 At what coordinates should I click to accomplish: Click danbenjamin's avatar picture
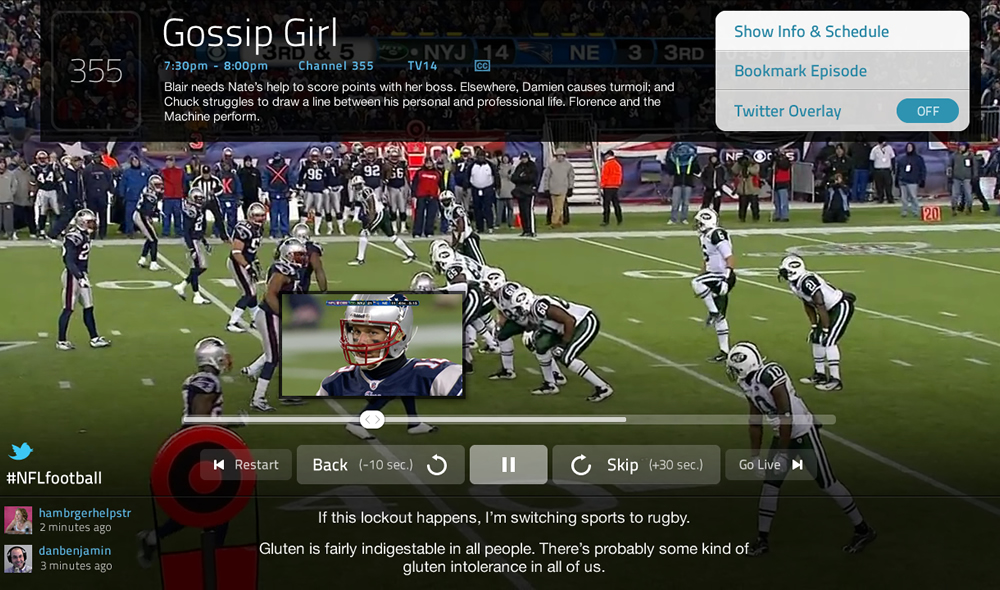[x=18, y=559]
